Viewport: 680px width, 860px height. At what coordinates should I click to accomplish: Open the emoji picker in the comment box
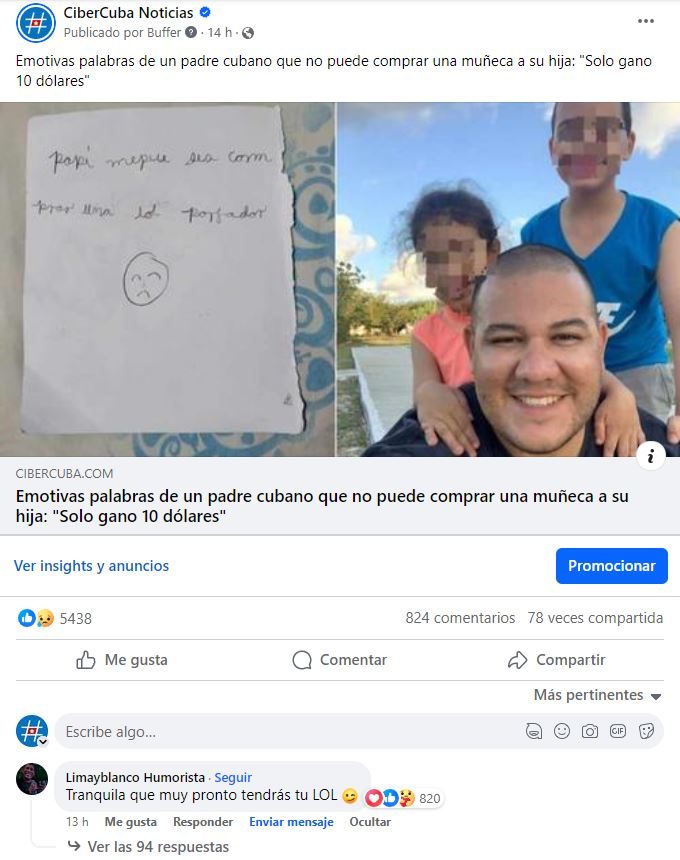point(562,731)
